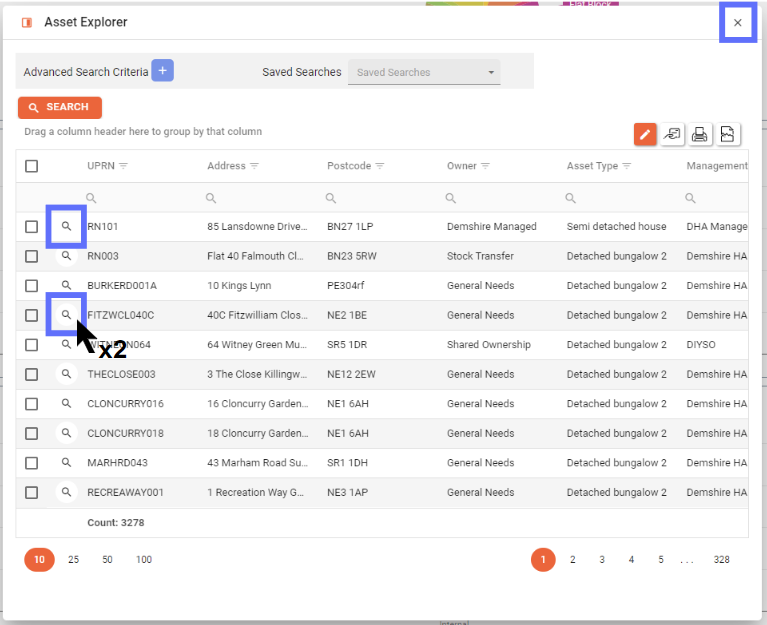Go to page 3 of results
The height and width of the screenshot is (625, 767).
click(x=602, y=560)
